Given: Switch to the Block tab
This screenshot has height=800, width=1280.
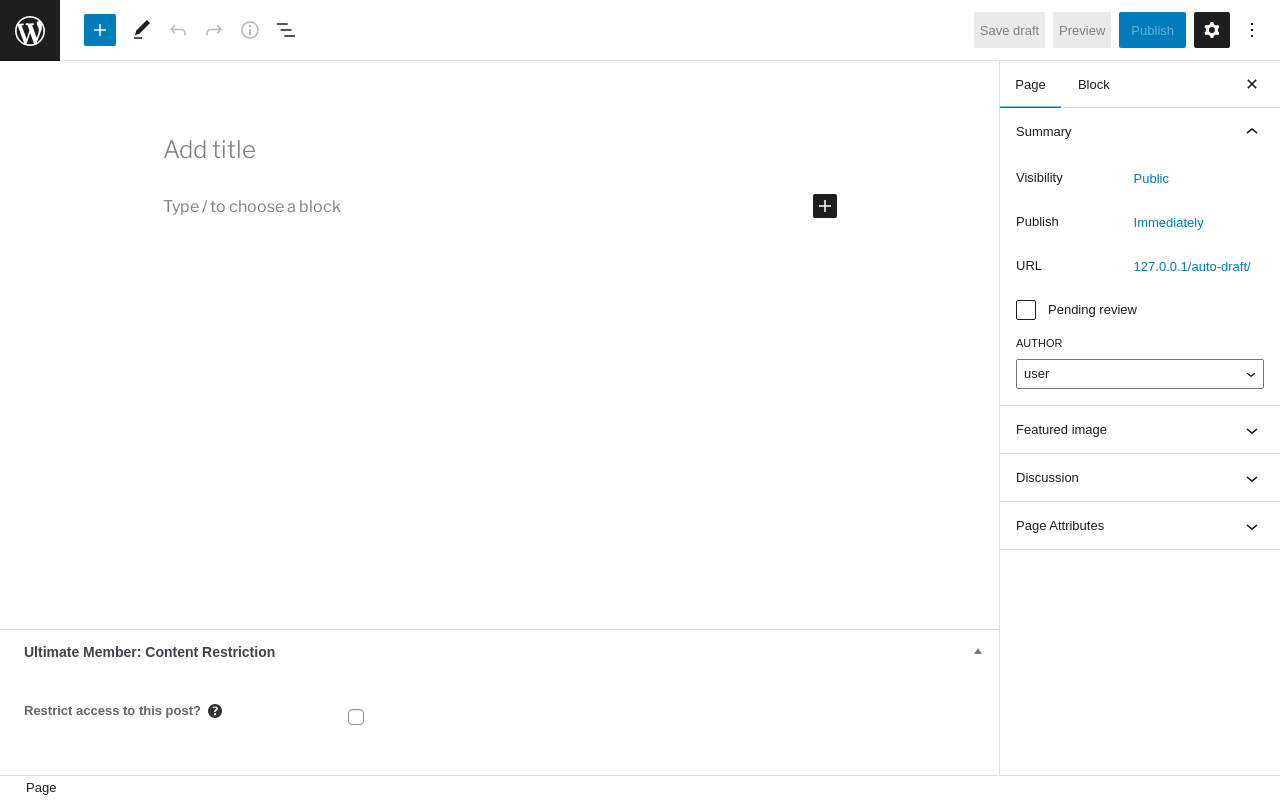Looking at the screenshot, I should pos(1094,84).
